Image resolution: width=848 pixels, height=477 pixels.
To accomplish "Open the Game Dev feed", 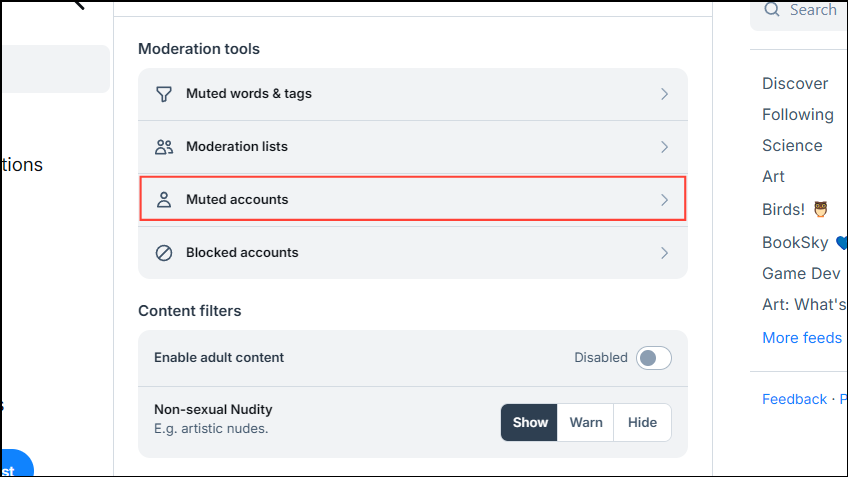I will (798, 273).
